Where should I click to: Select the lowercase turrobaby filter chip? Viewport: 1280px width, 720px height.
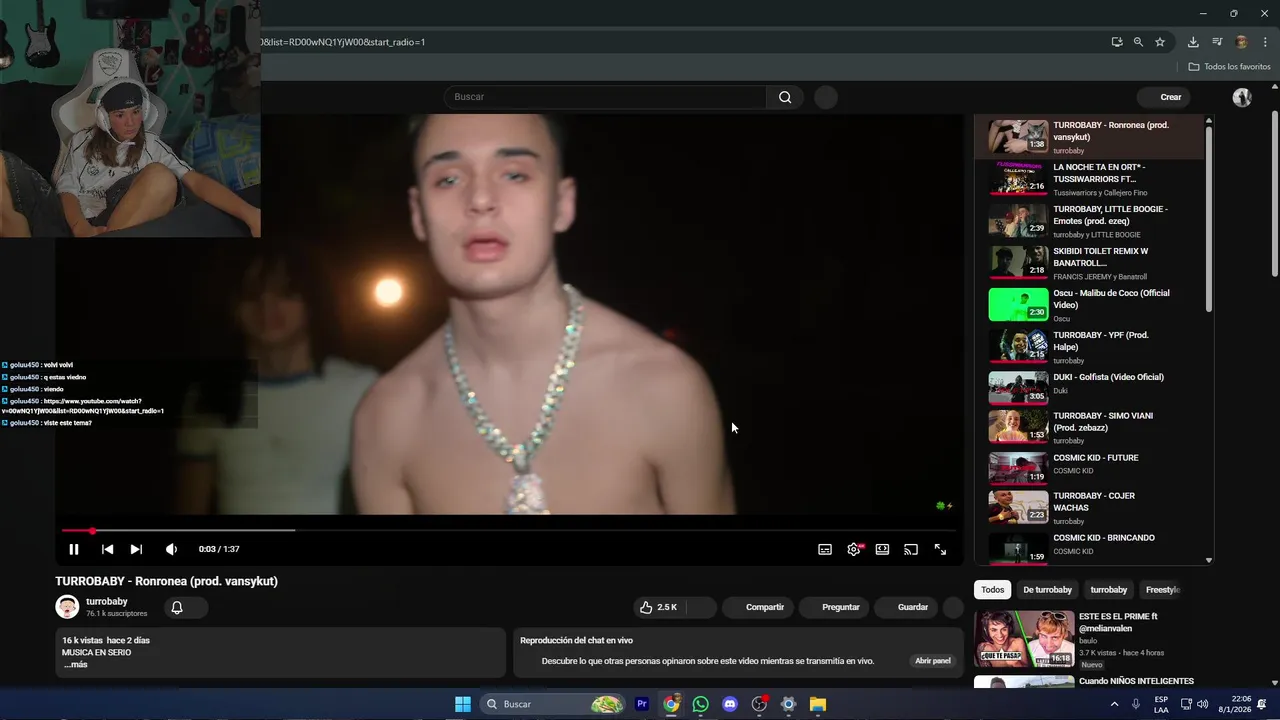pyautogui.click(x=1108, y=590)
